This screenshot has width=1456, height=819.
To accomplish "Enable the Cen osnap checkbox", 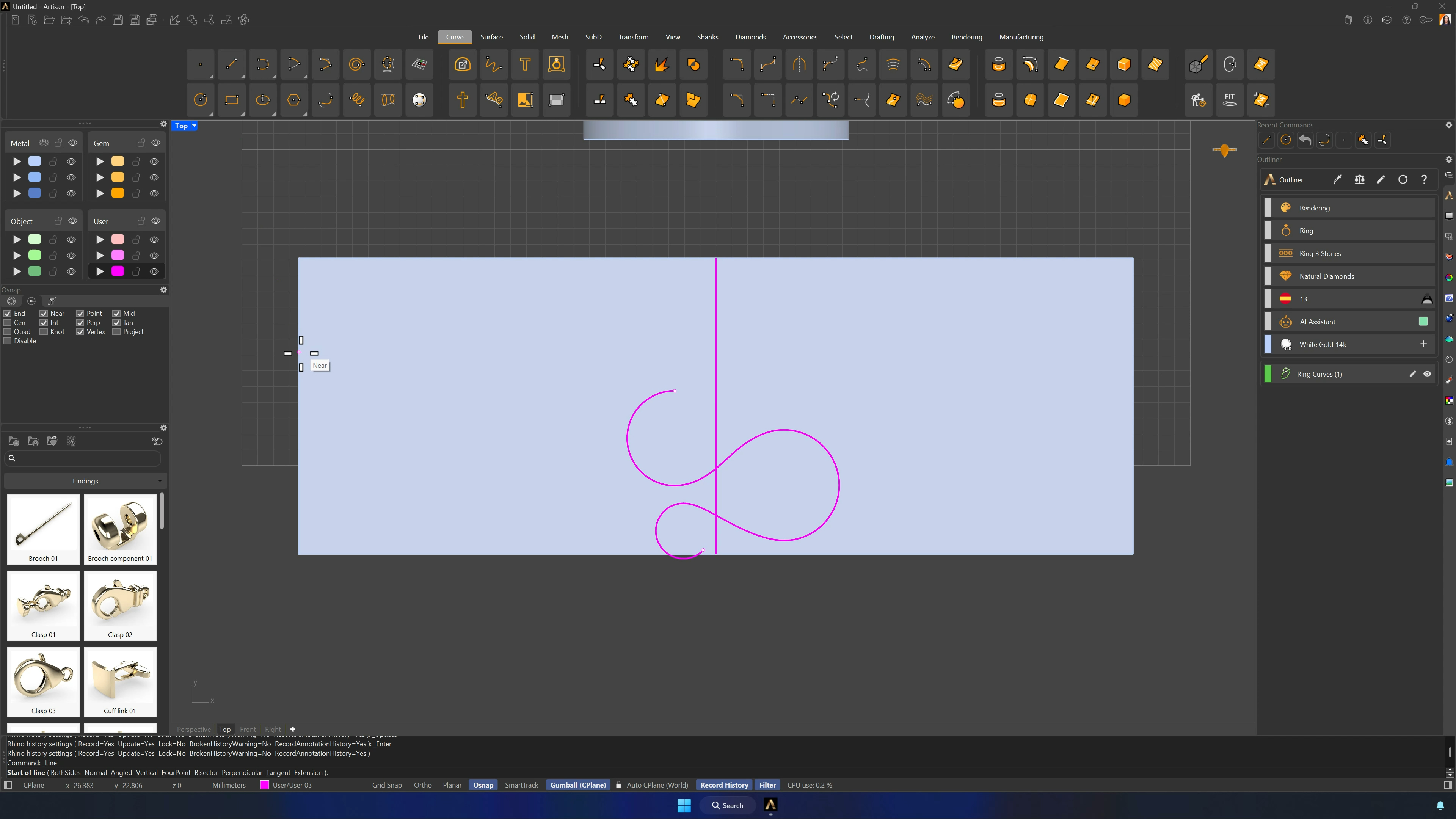I will pos(7,323).
